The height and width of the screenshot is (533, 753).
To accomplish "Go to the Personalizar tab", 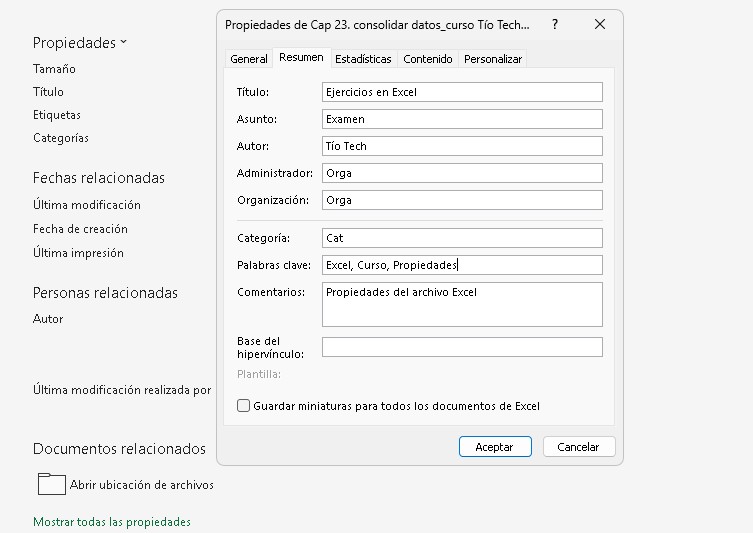I will (493, 59).
